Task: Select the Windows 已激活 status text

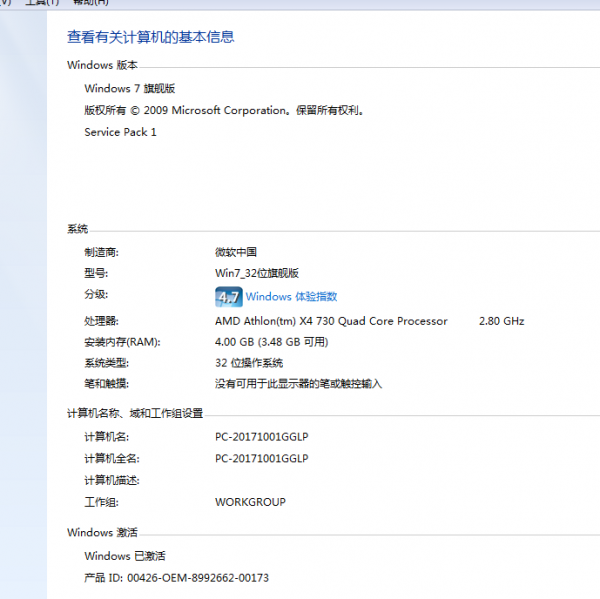Action: coord(125,556)
